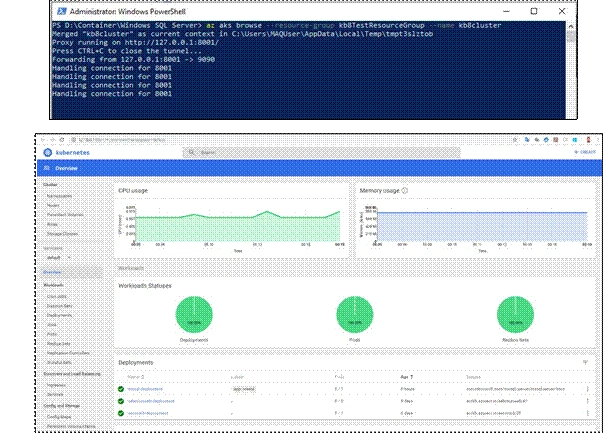Screen dimensions: 610x441
Task: Click Overview title in the blue bar
Action: coord(66,168)
